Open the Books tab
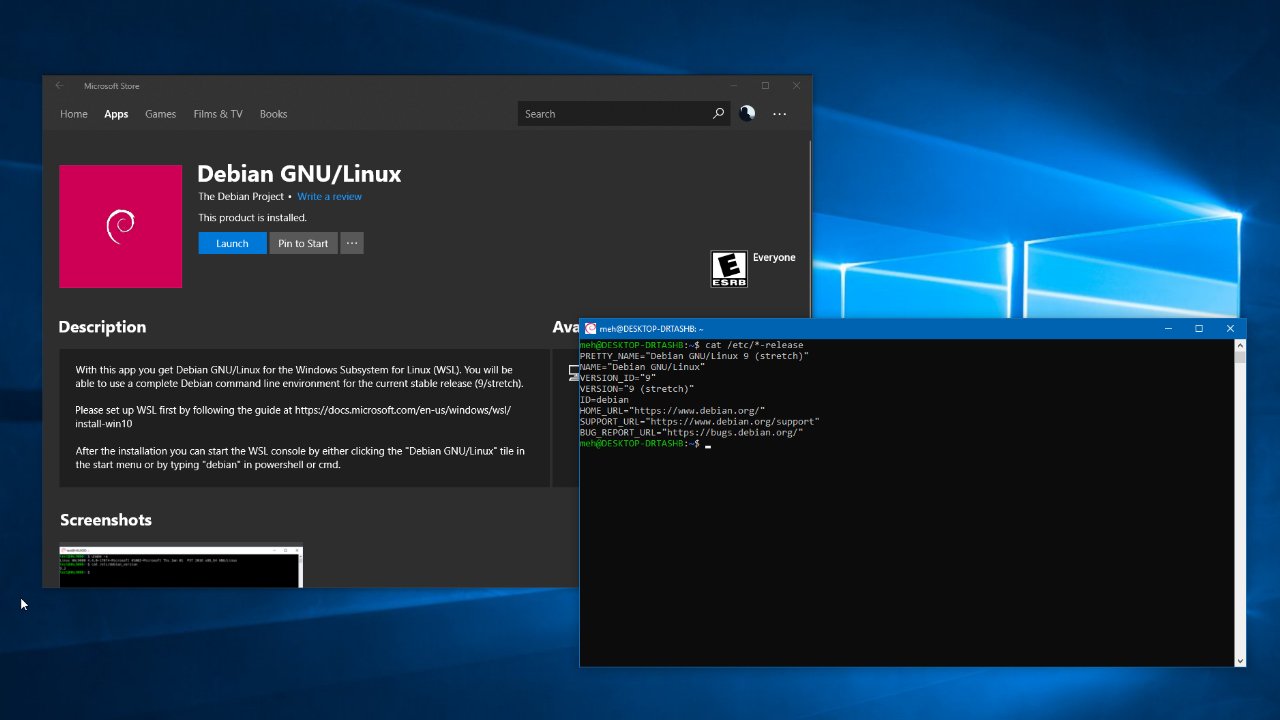 pos(273,114)
